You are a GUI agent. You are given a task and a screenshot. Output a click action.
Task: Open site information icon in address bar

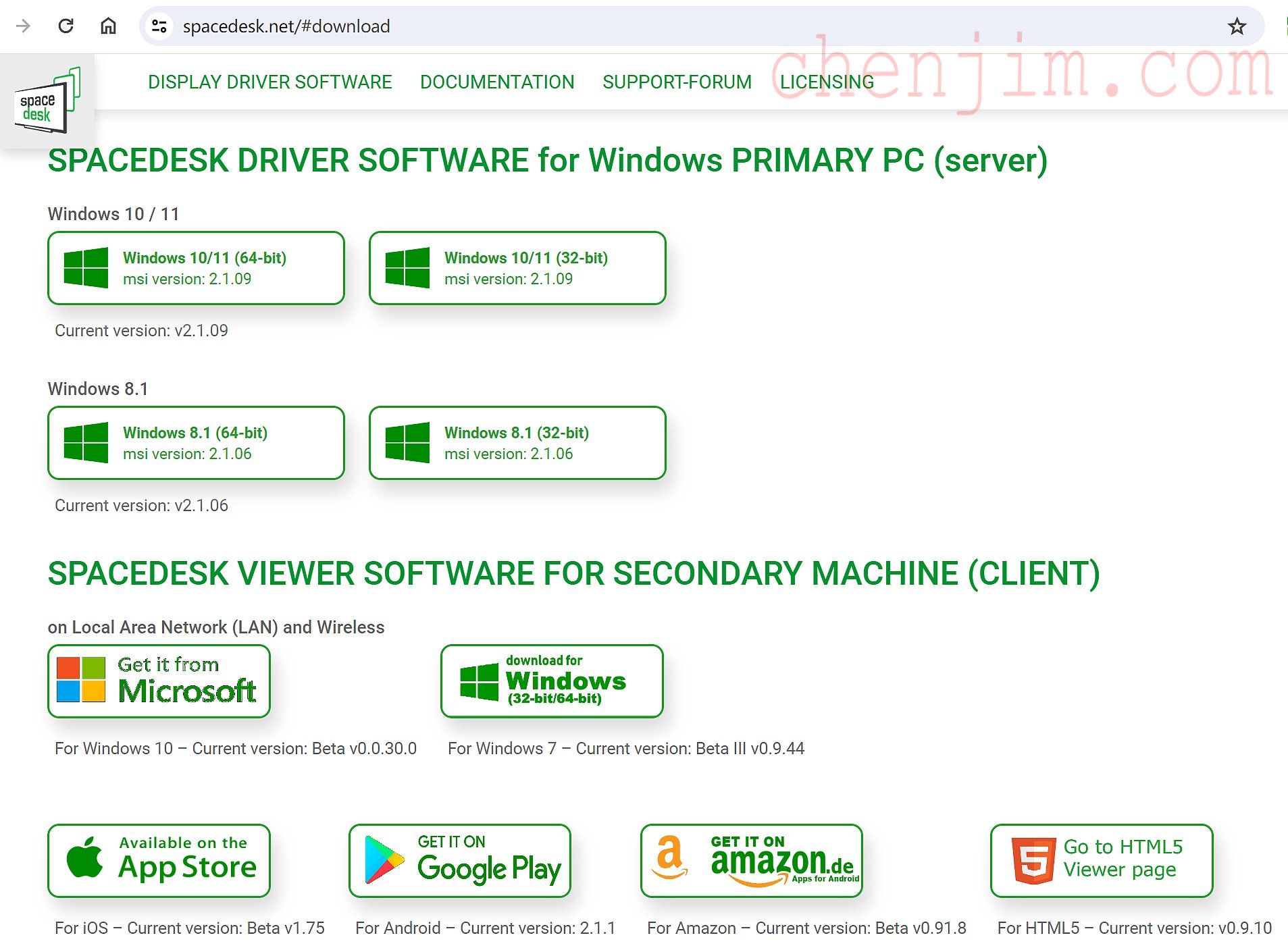pyautogui.click(x=159, y=26)
